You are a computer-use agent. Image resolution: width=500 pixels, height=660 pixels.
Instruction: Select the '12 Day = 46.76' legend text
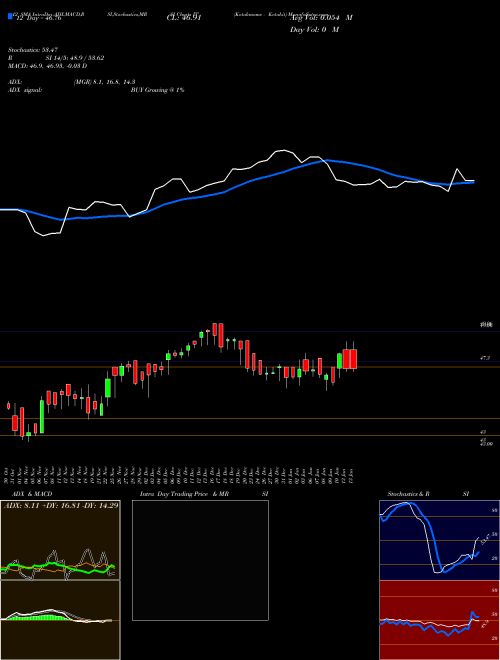(38, 18)
